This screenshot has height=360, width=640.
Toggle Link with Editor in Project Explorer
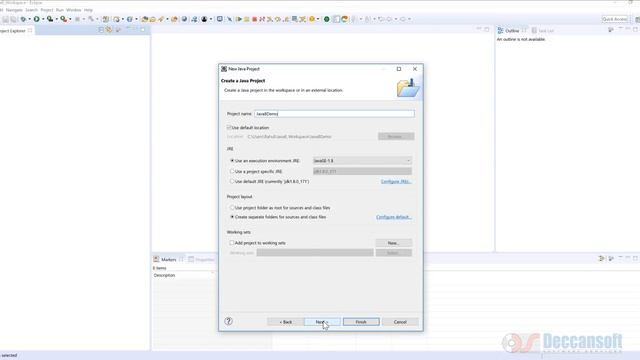point(109,30)
